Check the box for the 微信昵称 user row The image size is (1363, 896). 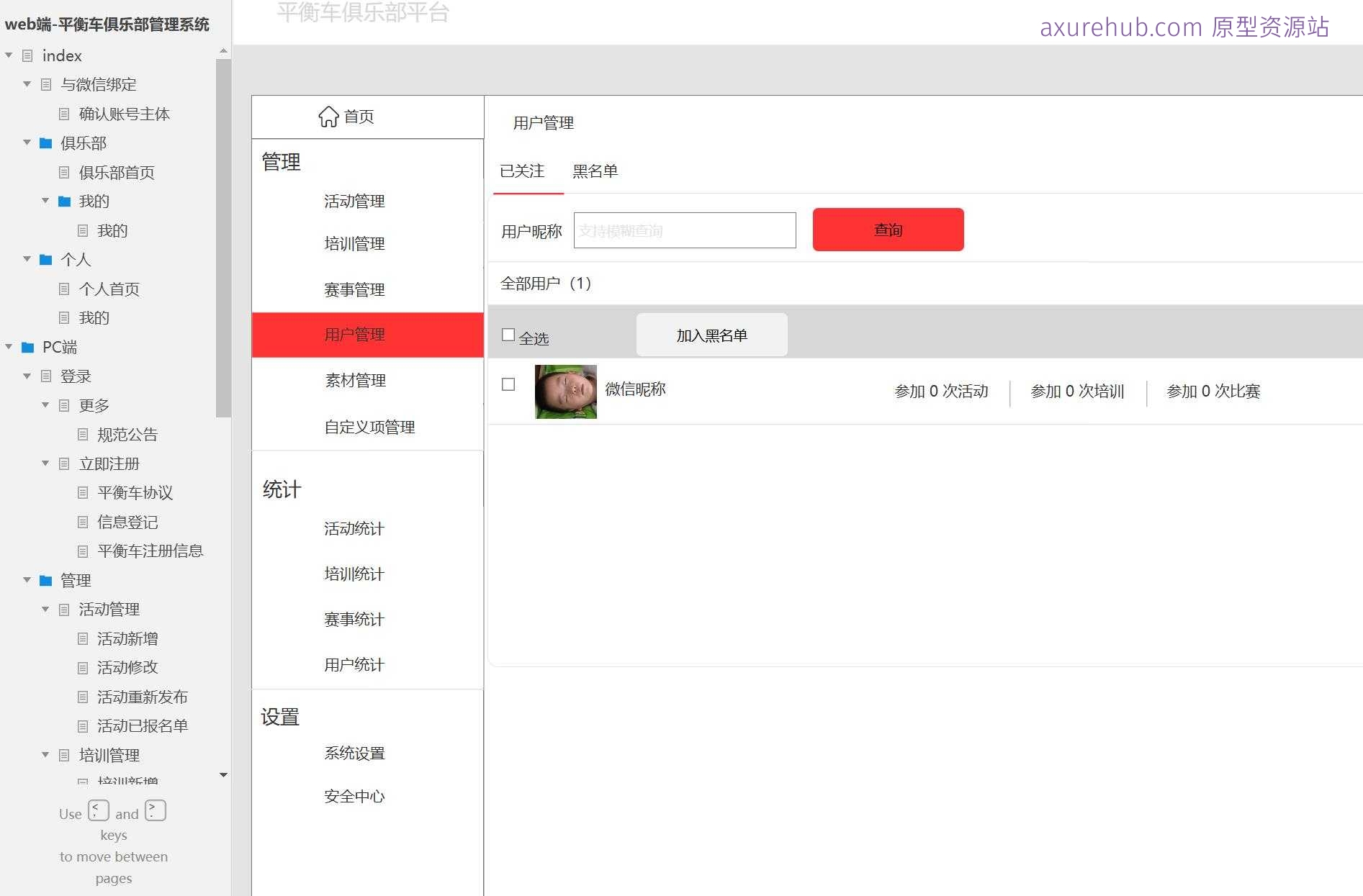508,384
